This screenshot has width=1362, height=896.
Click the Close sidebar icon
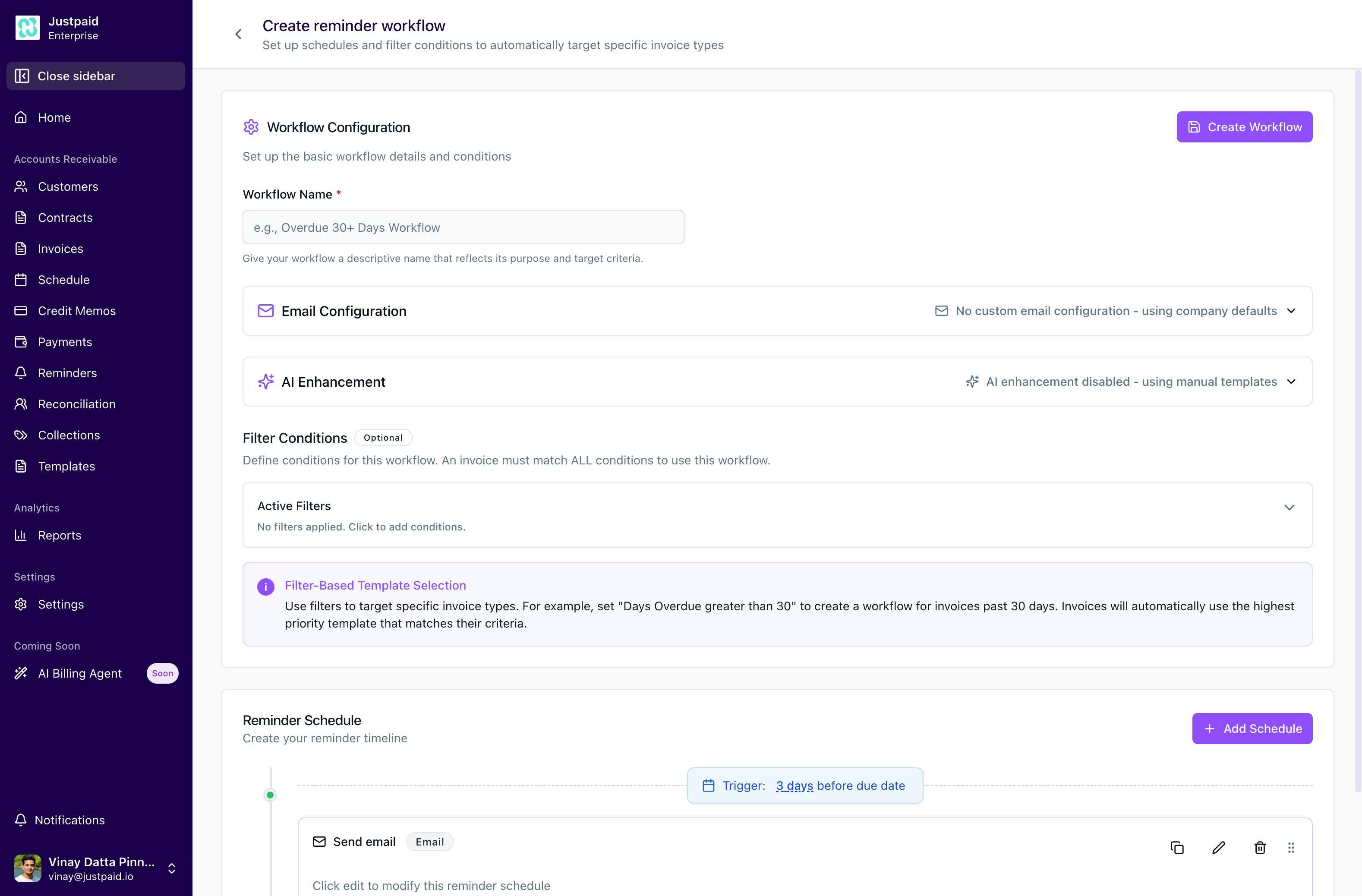[x=22, y=76]
